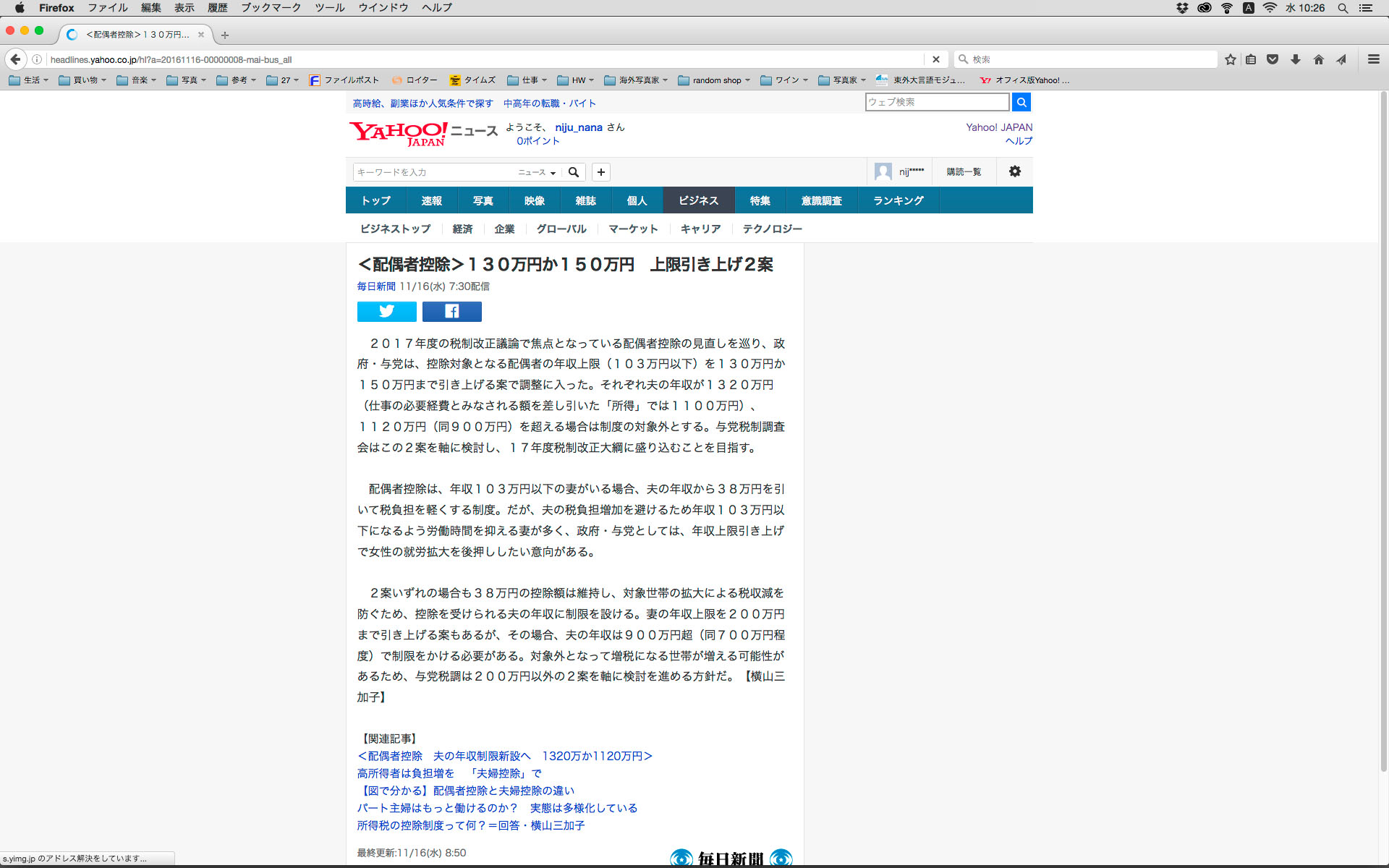Bookmark this page with star icon
Viewport: 1389px width, 868px height.
tap(1230, 59)
